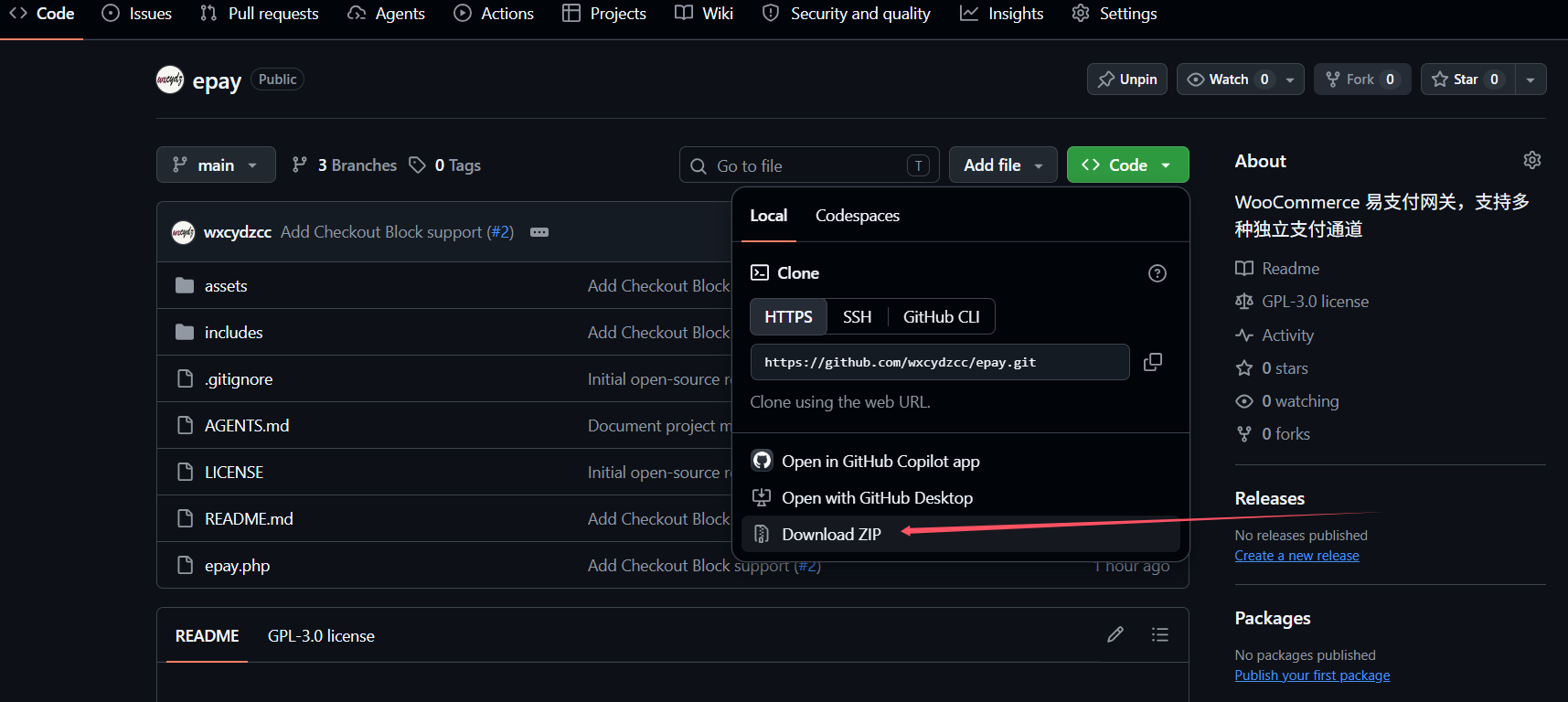
Task: Edit the README with the pencil icon
Action: click(1115, 634)
